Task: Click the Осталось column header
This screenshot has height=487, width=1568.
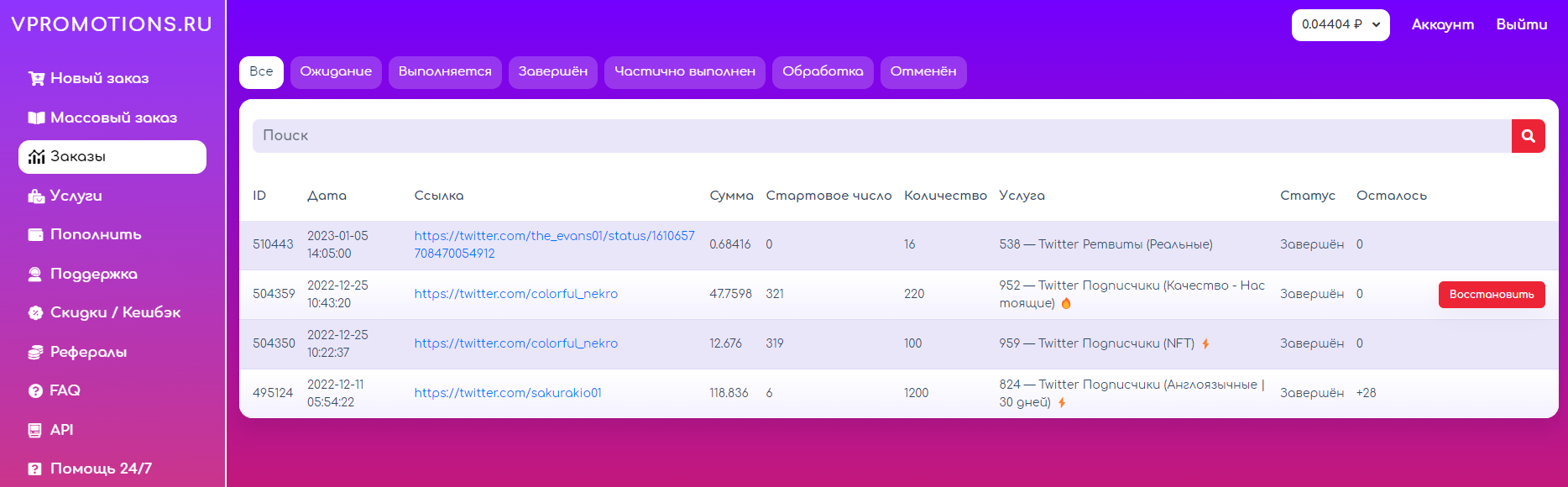Action: pyautogui.click(x=1392, y=196)
